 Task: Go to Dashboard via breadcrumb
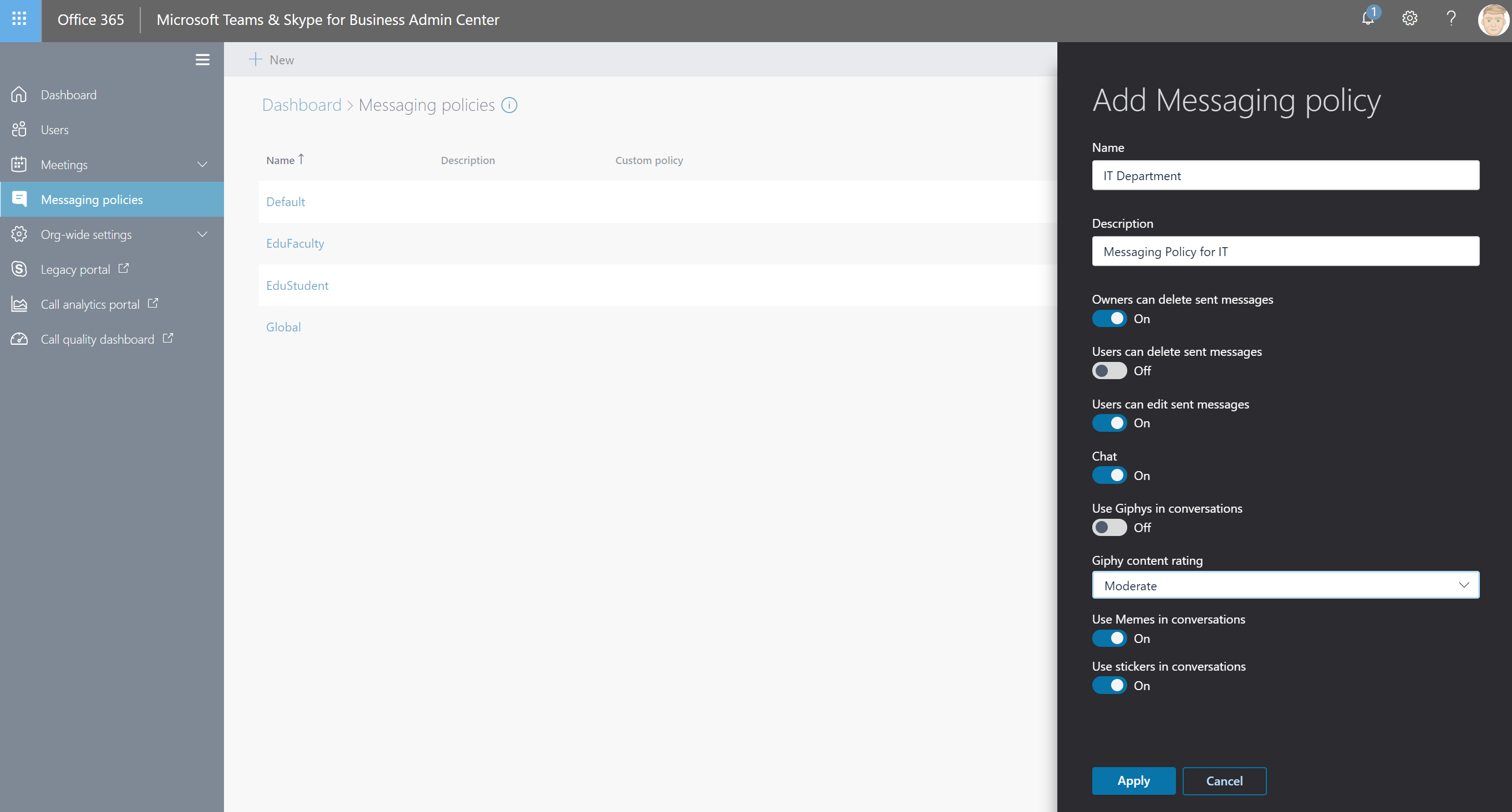(x=302, y=105)
